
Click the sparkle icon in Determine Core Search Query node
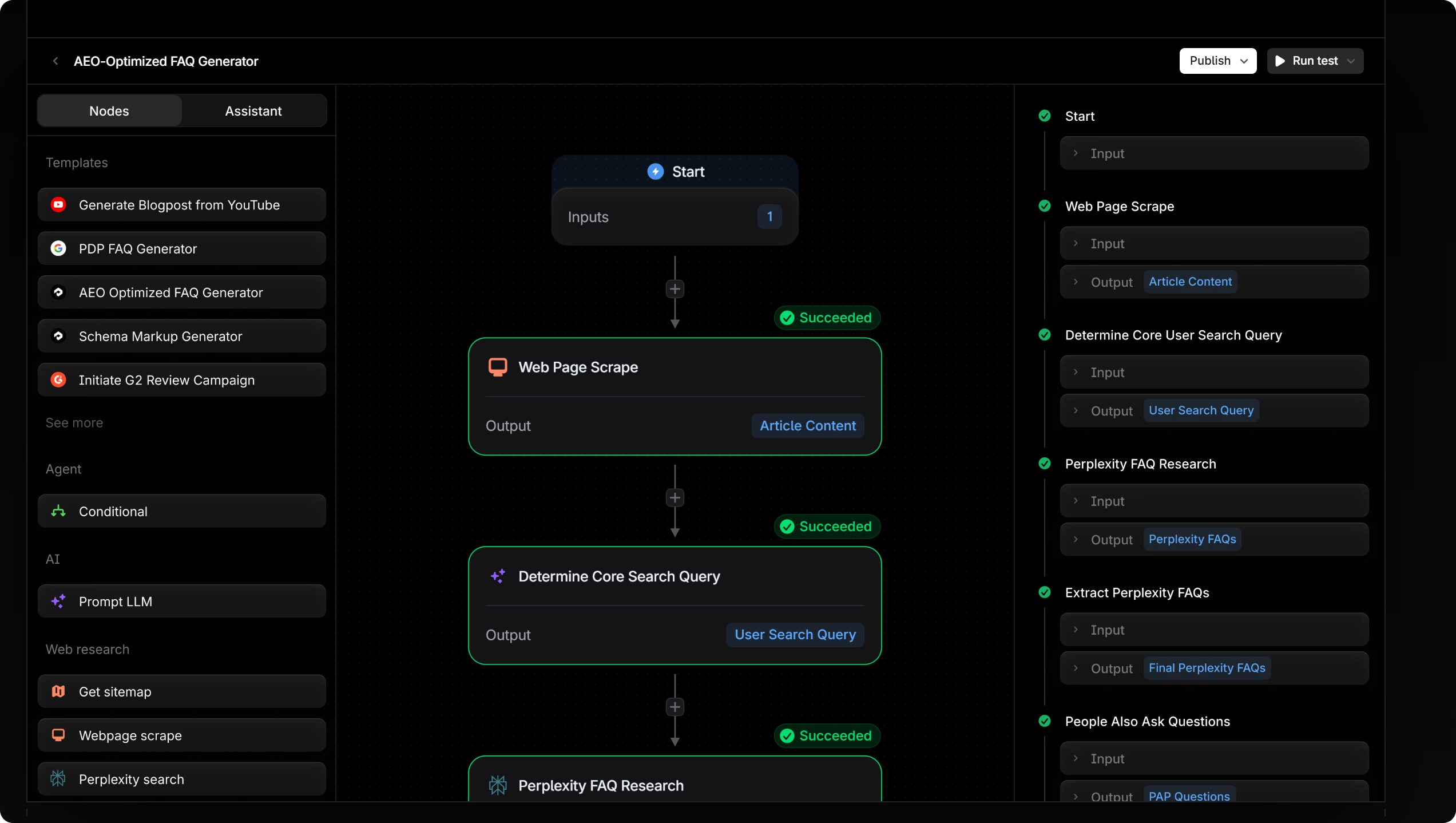click(x=498, y=576)
